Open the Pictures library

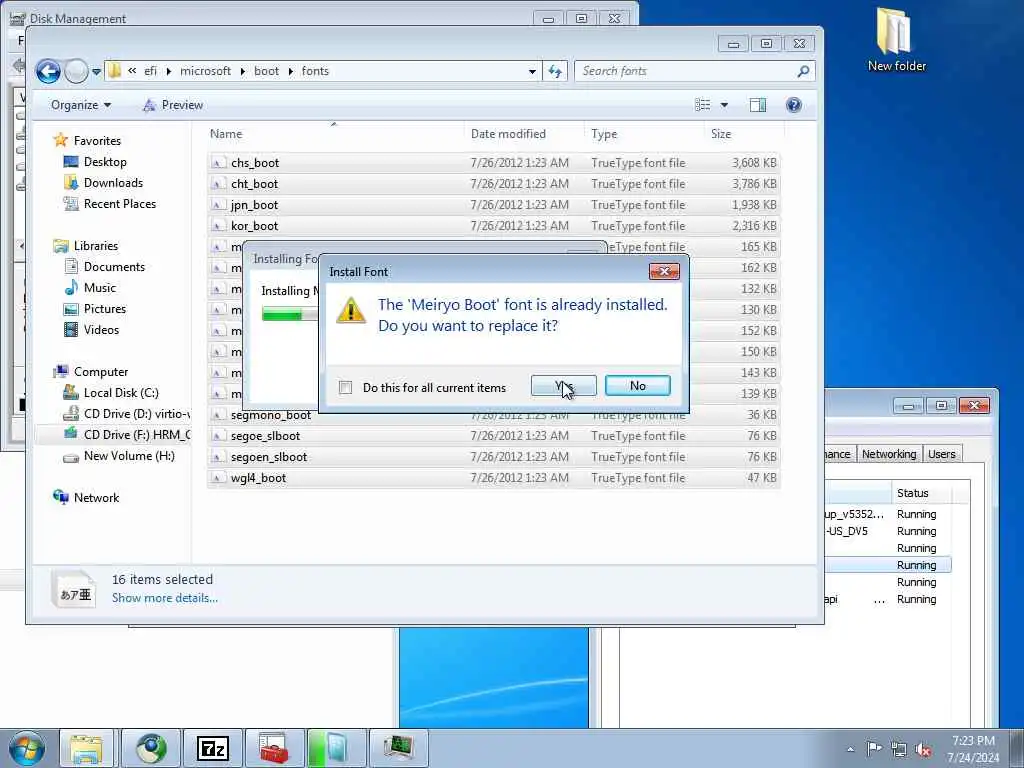coord(104,308)
